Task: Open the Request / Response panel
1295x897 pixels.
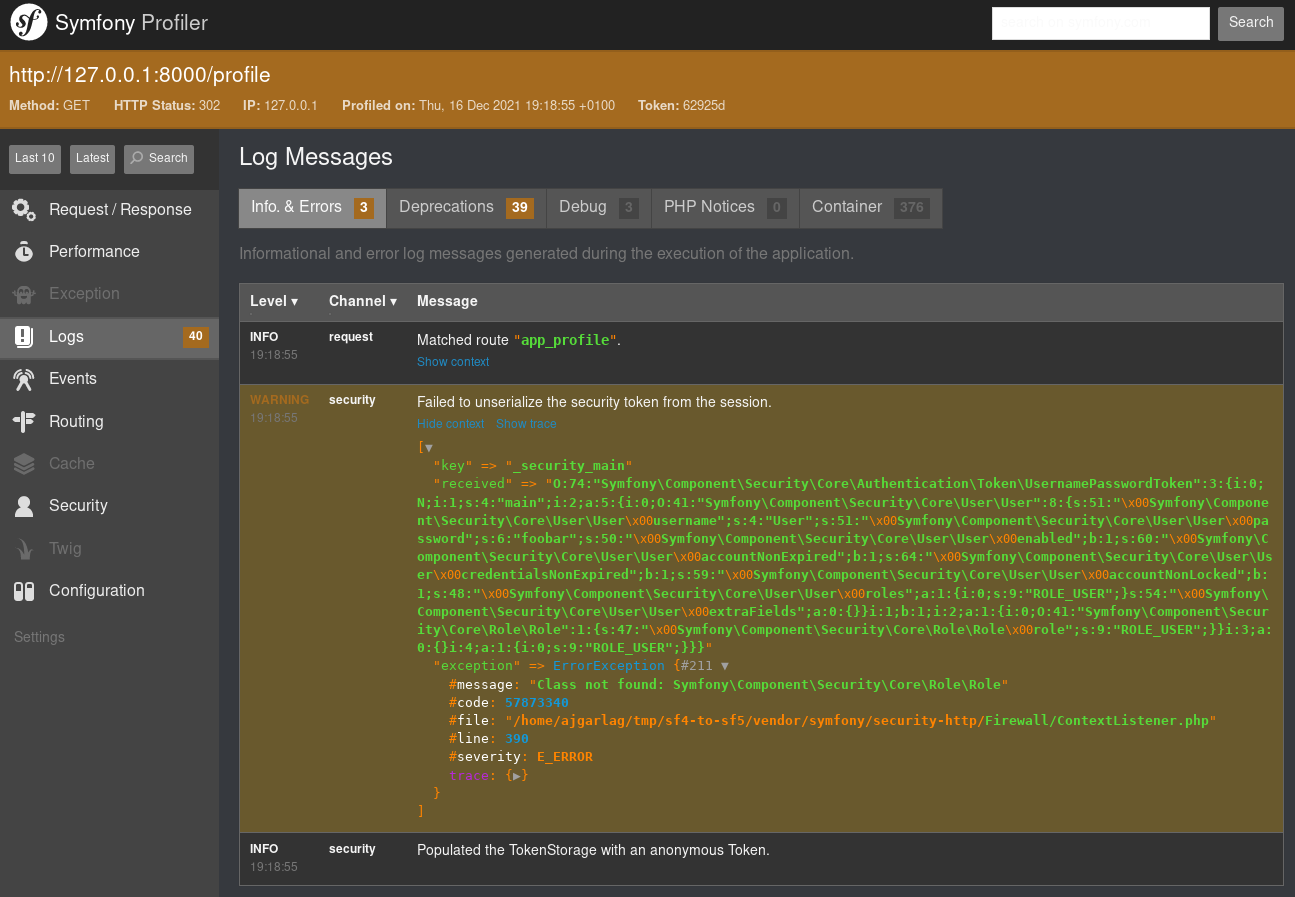Action: 109,210
